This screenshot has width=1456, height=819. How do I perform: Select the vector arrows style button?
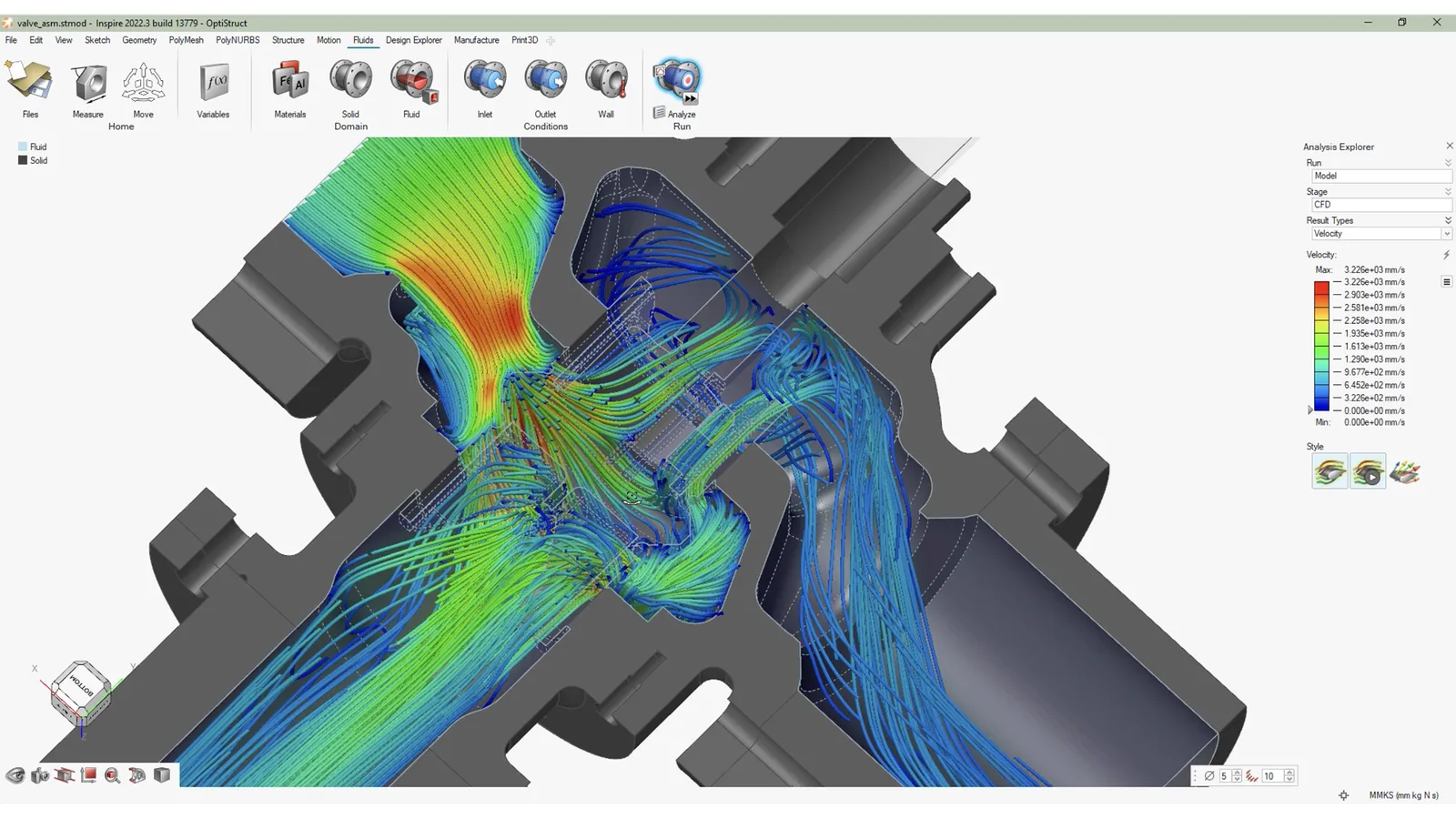pos(1405,471)
